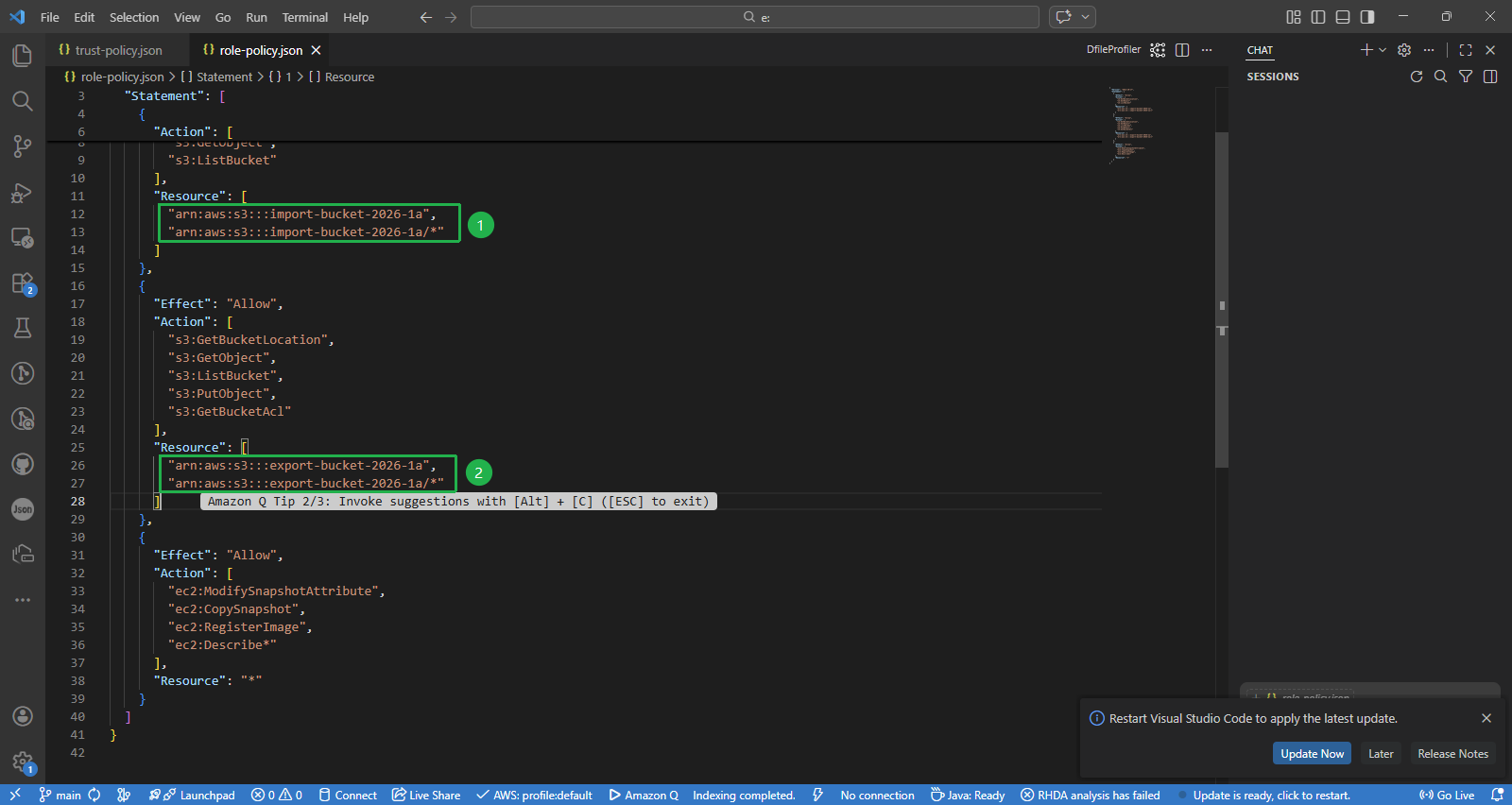This screenshot has width=1512, height=805.
Task: Show additional views ellipsis in activity bar
Action: 23,600
